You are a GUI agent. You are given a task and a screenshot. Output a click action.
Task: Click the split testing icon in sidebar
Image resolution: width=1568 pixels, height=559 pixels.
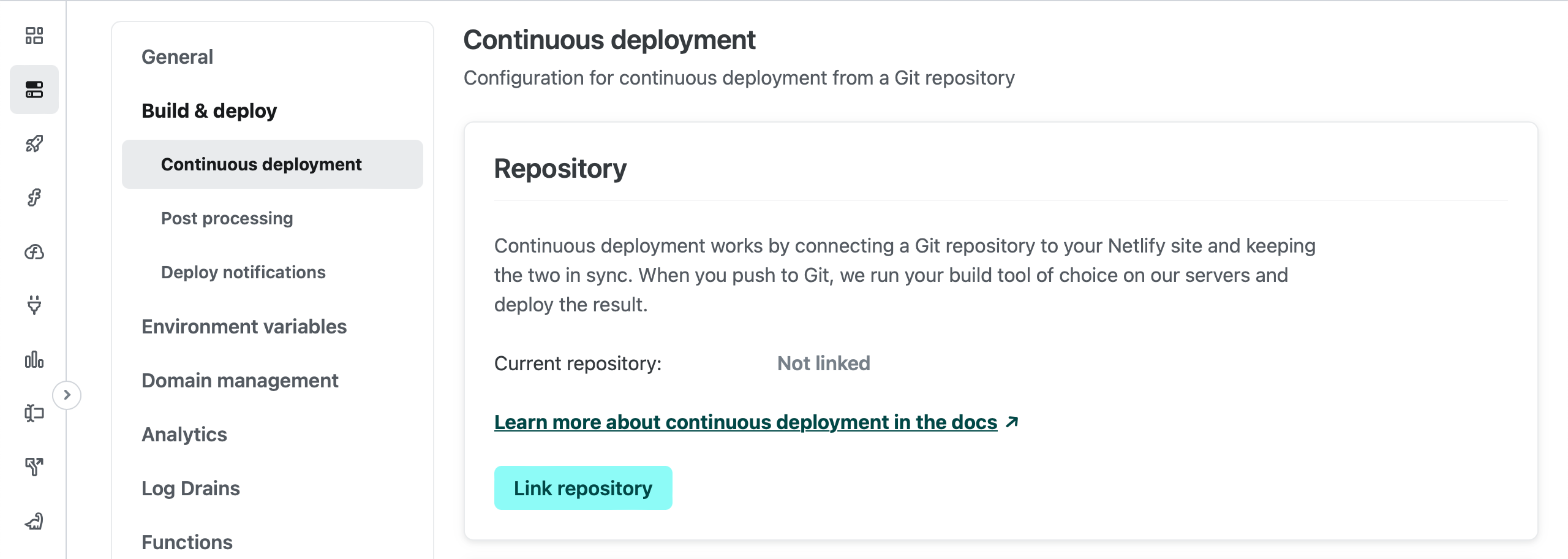tap(34, 413)
